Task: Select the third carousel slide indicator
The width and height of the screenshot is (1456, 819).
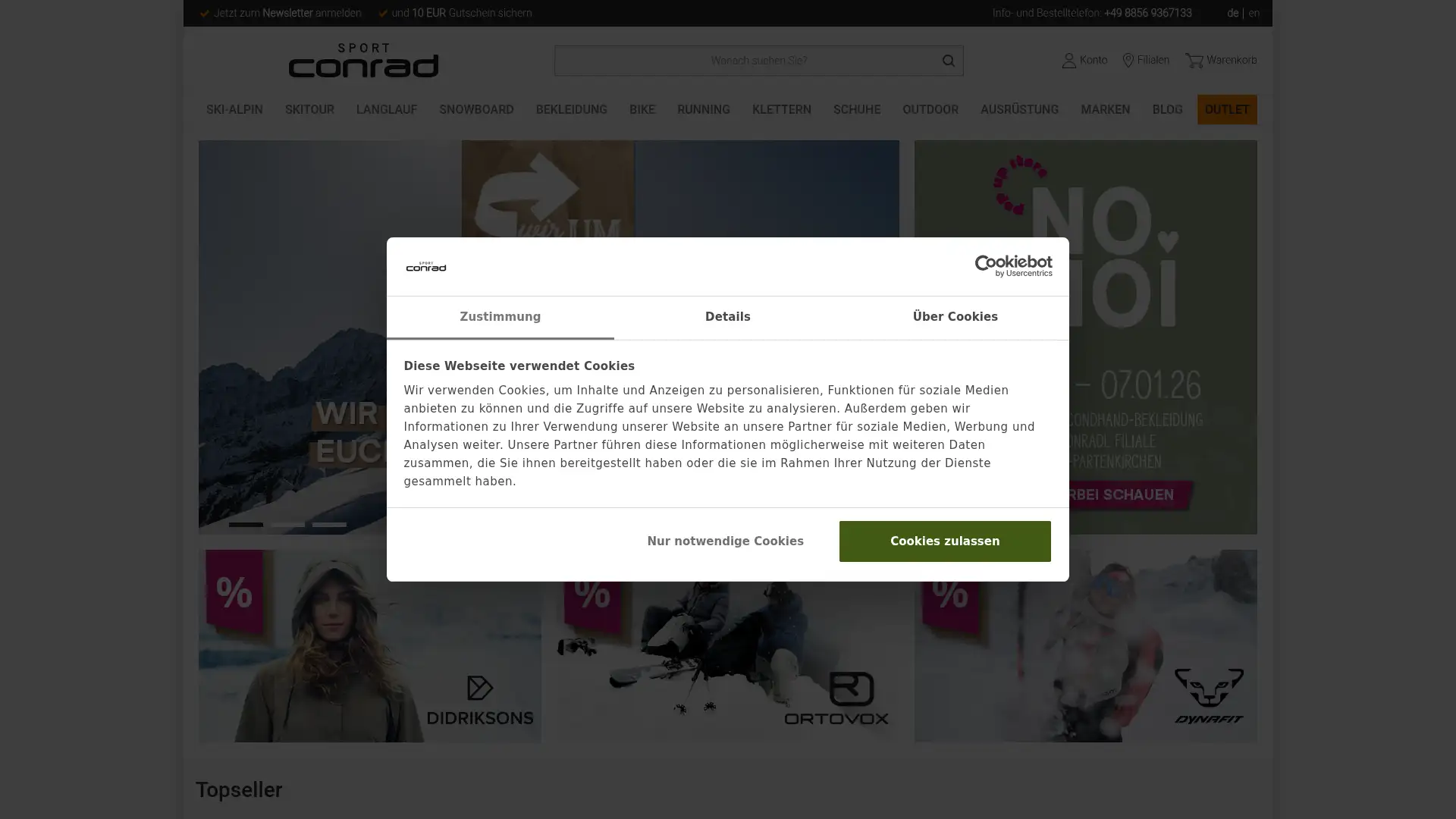Action: pyautogui.click(x=328, y=524)
